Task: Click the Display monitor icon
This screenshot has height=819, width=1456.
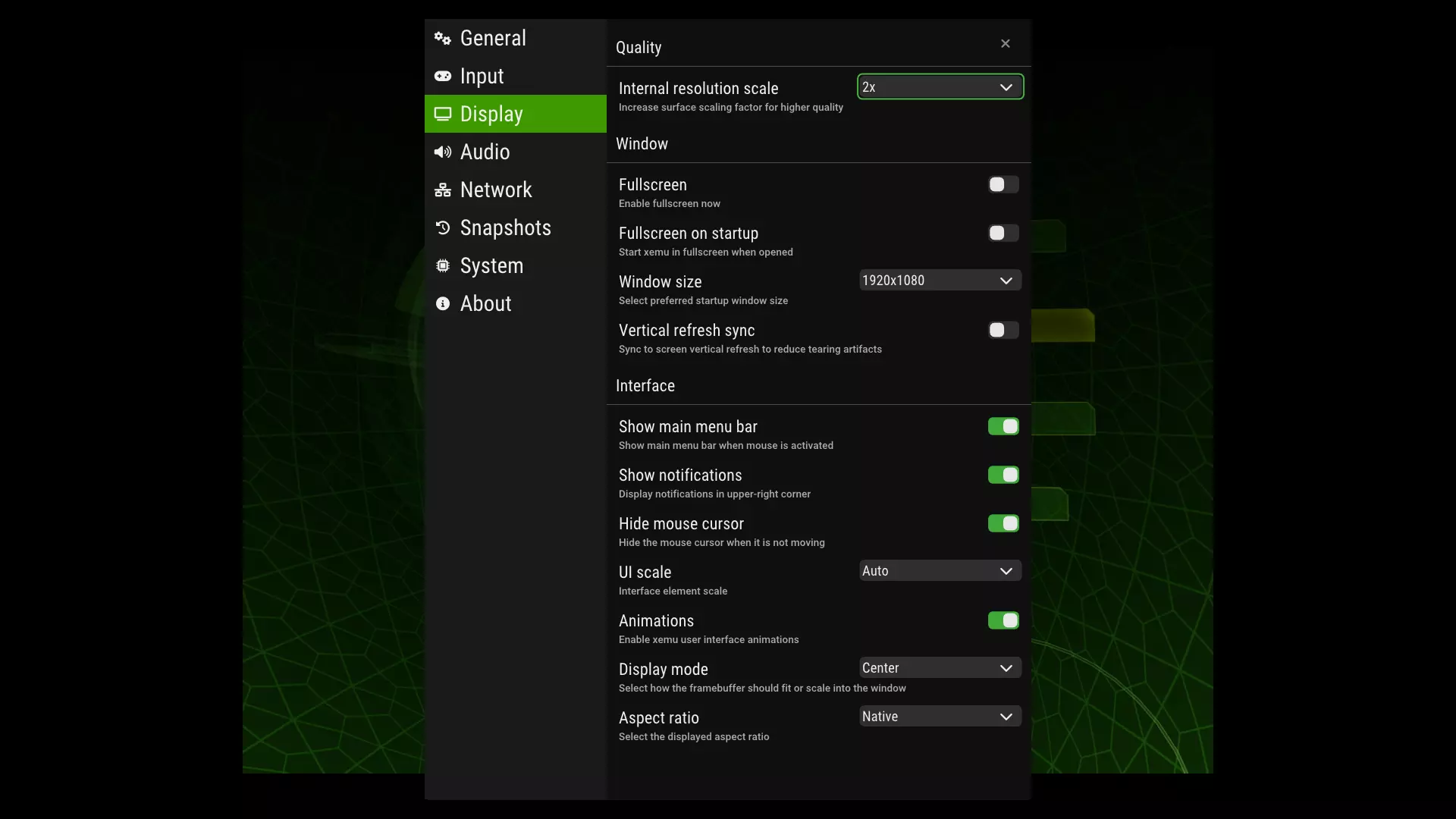Action: [442, 115]
